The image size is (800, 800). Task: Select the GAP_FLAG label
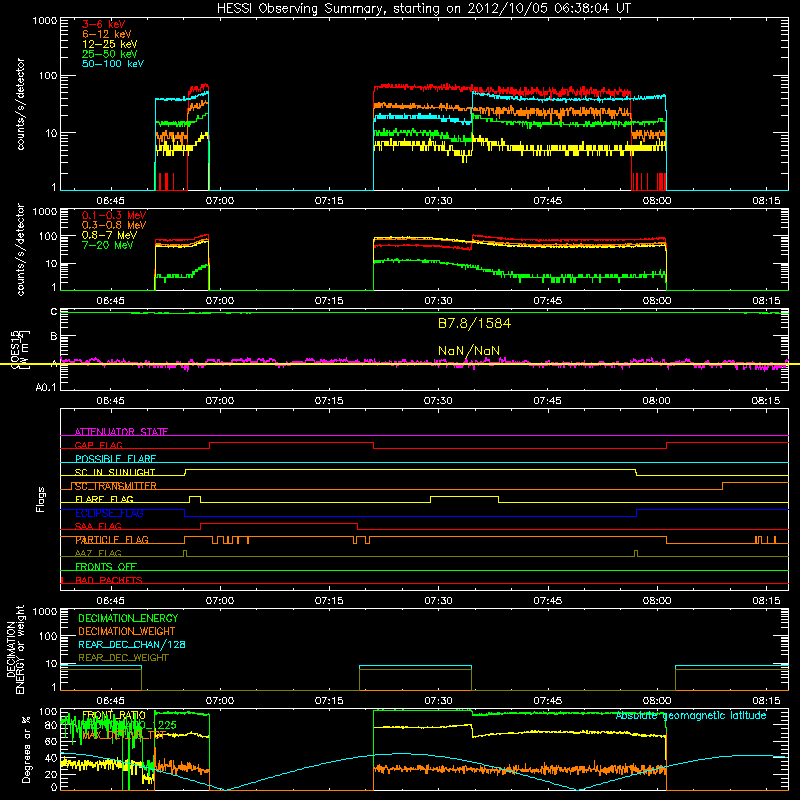click(x=98, y=445)
